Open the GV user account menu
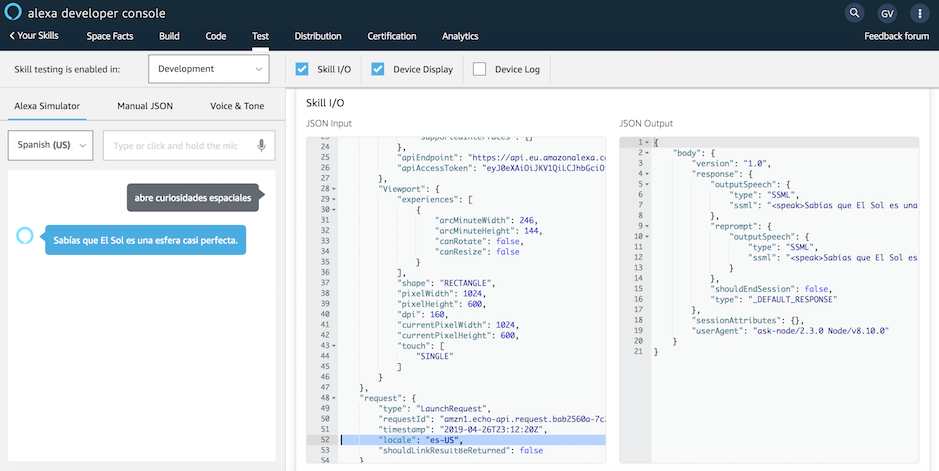939x471 pixels. coord(887,13)
